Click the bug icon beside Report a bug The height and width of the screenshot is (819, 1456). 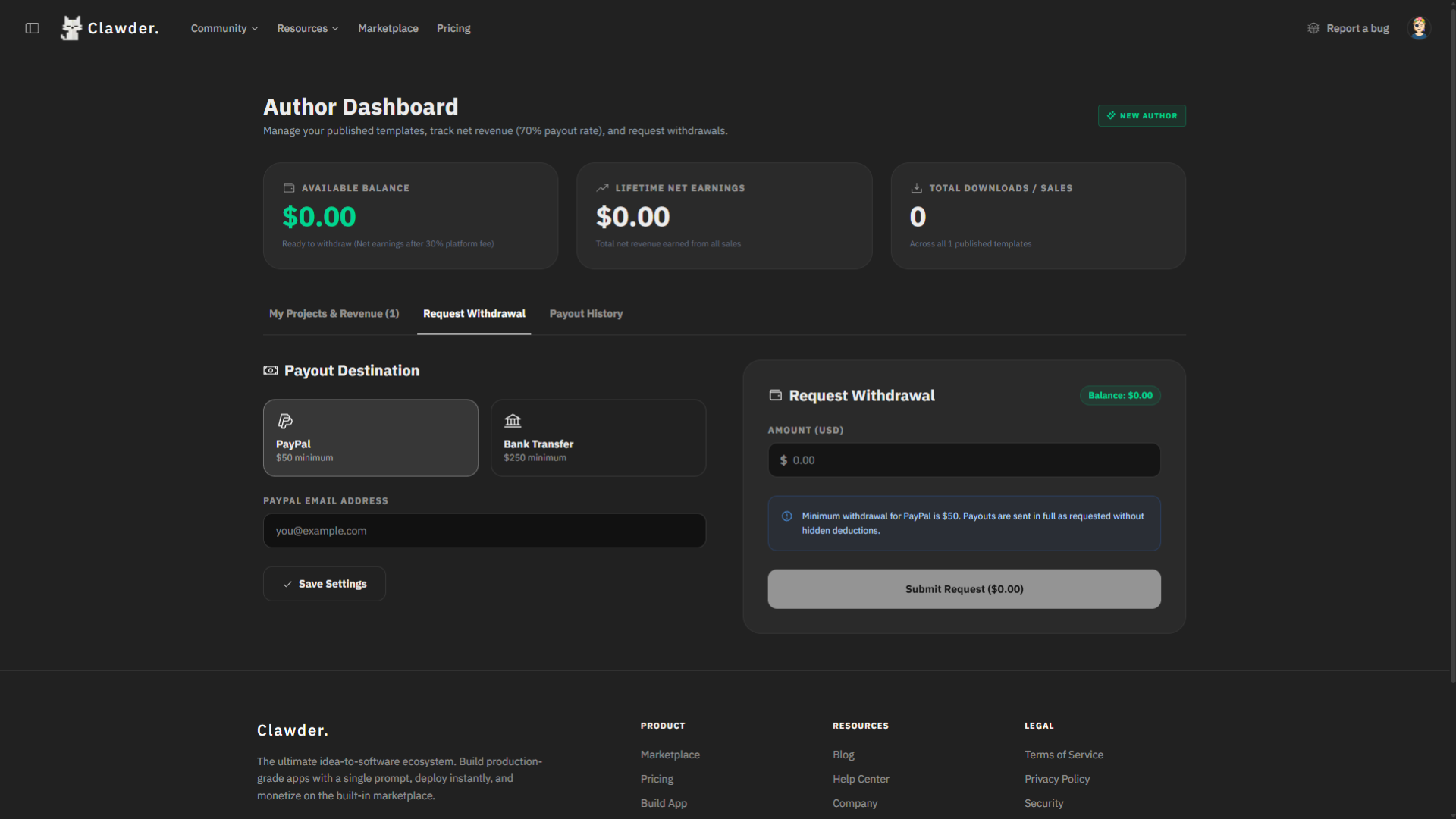point(1313,28)
